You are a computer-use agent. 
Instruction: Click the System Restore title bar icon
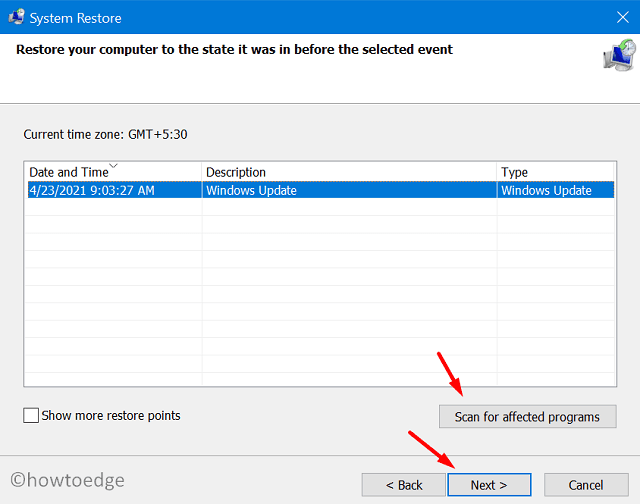pyautogui.click(x=17, y=15)
